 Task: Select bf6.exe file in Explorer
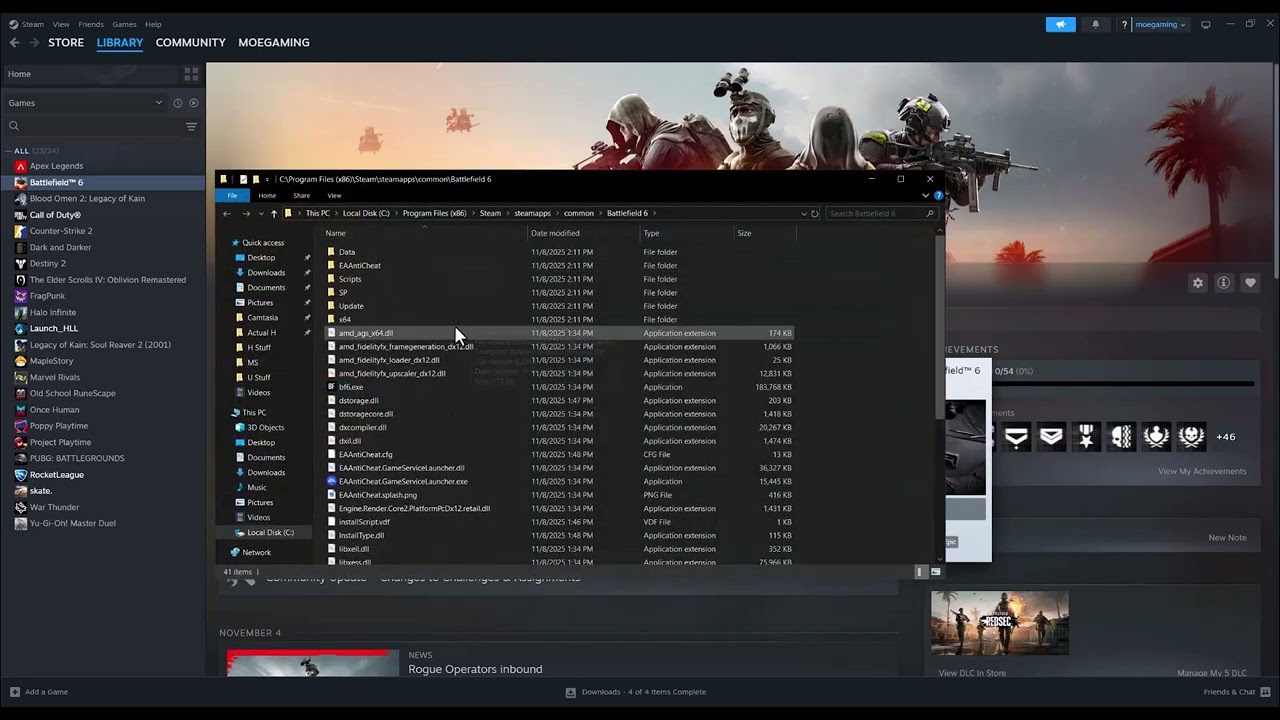pyautogui.click(x=351, y=387)
